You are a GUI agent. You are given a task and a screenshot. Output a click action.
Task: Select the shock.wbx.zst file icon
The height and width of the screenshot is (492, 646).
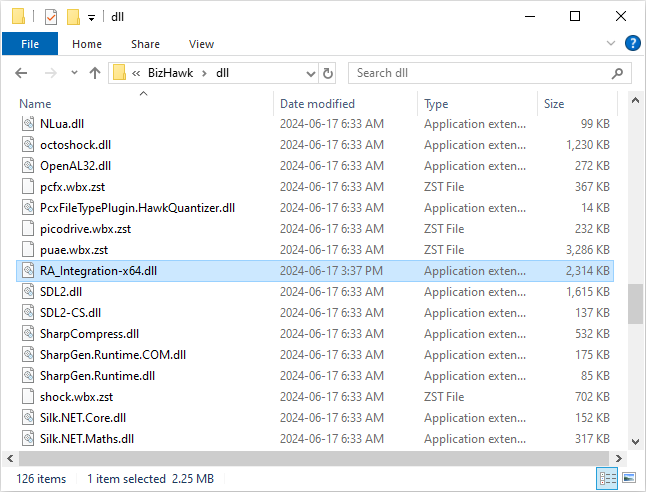point(28,397)
